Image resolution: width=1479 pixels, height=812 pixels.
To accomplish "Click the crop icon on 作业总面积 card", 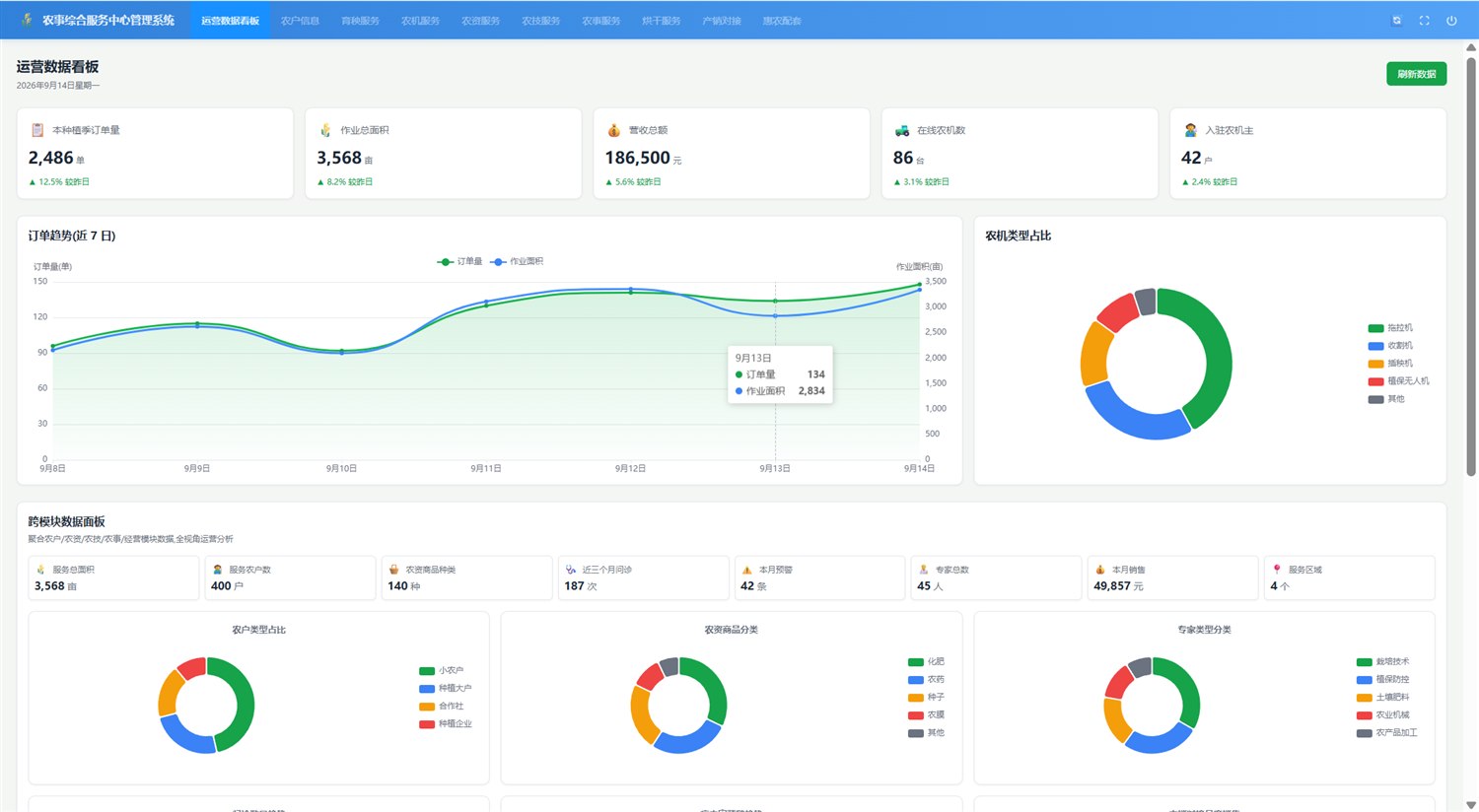I will pos(325,130).
